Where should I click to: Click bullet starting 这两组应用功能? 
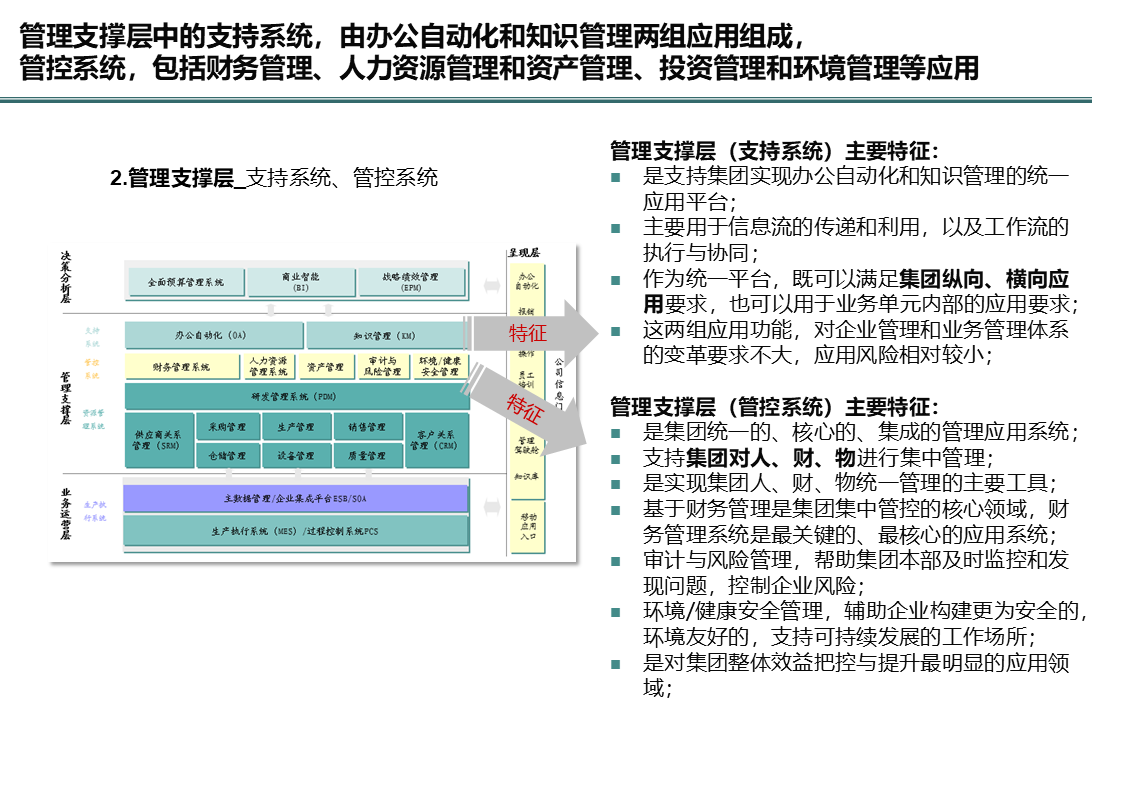(x=855, y=342)
